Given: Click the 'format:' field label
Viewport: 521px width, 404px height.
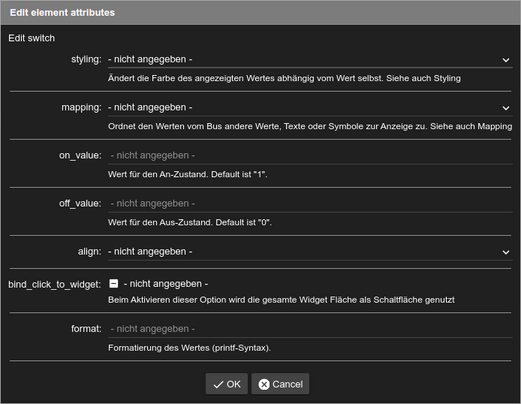Looking at the screenshot, I should click(86, 329).
